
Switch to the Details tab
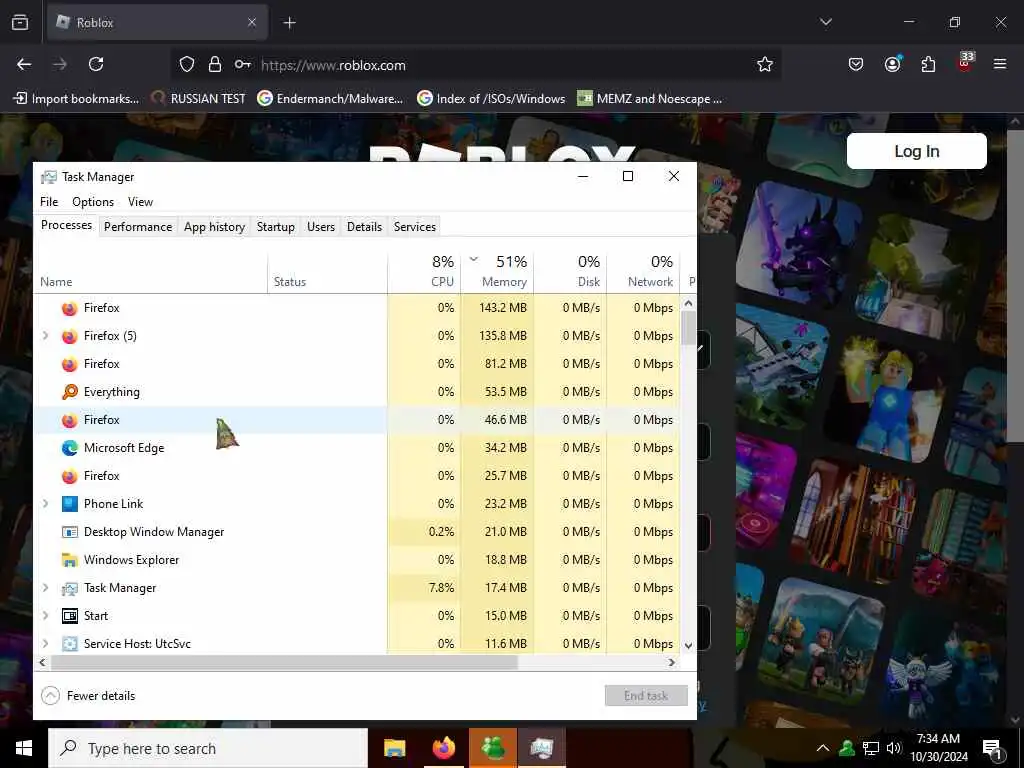(x=364, y=227)
